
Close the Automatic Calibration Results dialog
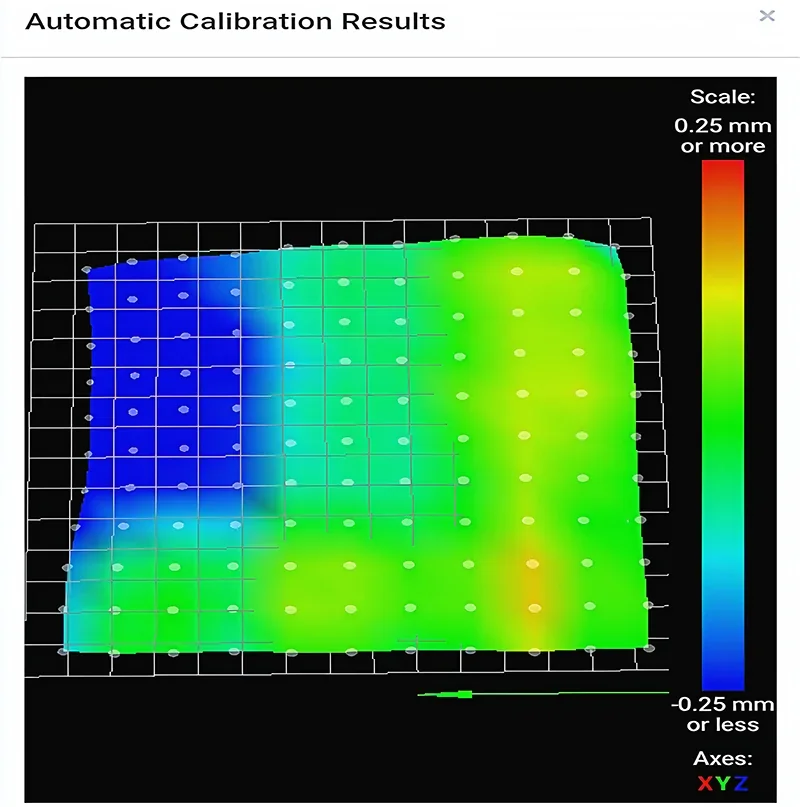(x=767, y=17)
